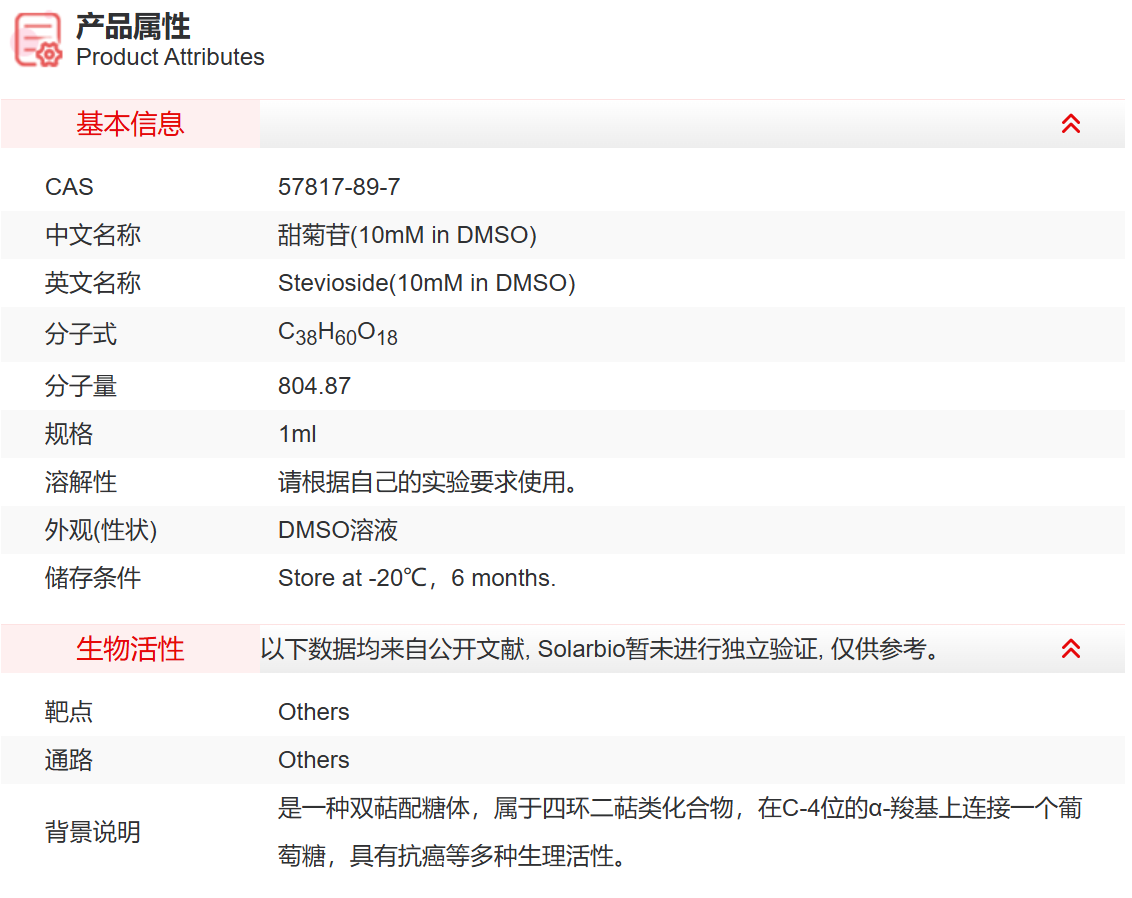Click the 溶解性 row label
This screenshot has height=898, width=1132.
81,482
